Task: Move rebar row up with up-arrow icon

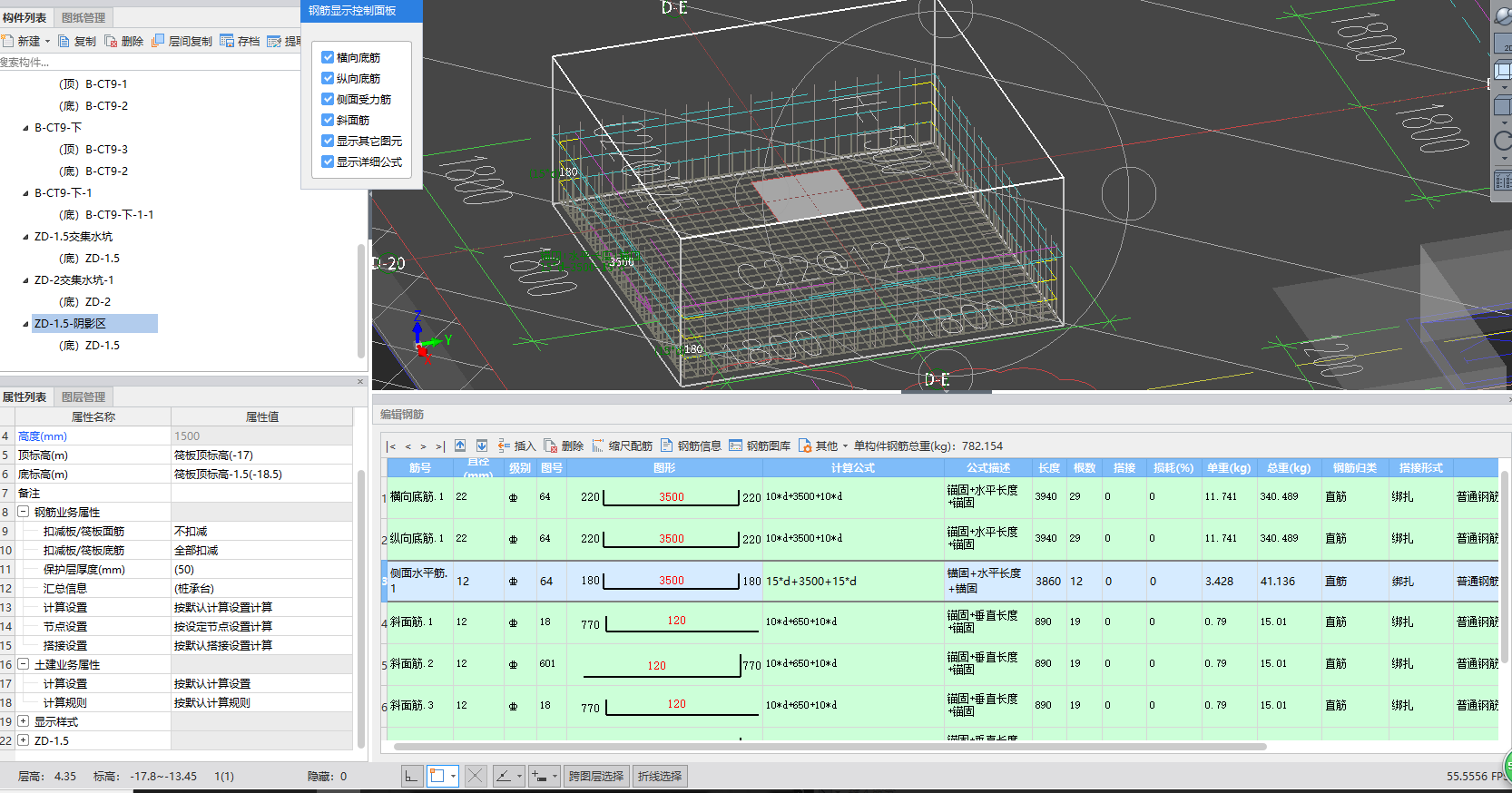Action: click(460, 445)
